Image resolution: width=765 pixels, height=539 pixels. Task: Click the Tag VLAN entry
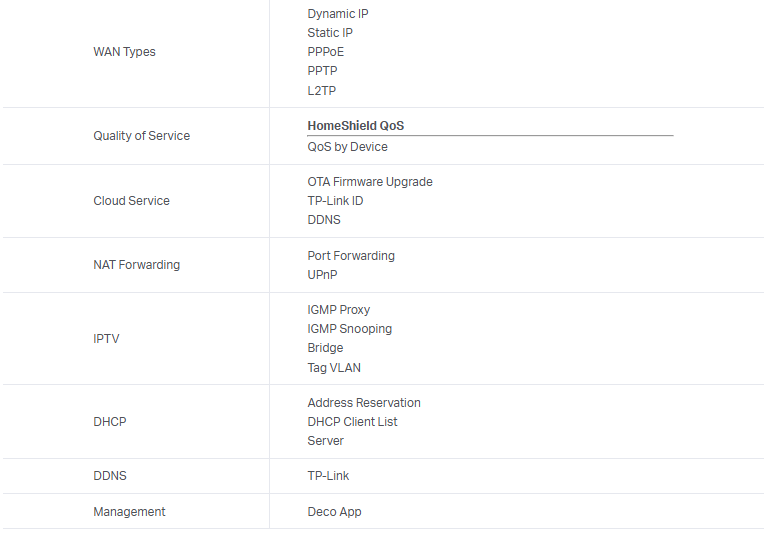(x=334, y=368)
